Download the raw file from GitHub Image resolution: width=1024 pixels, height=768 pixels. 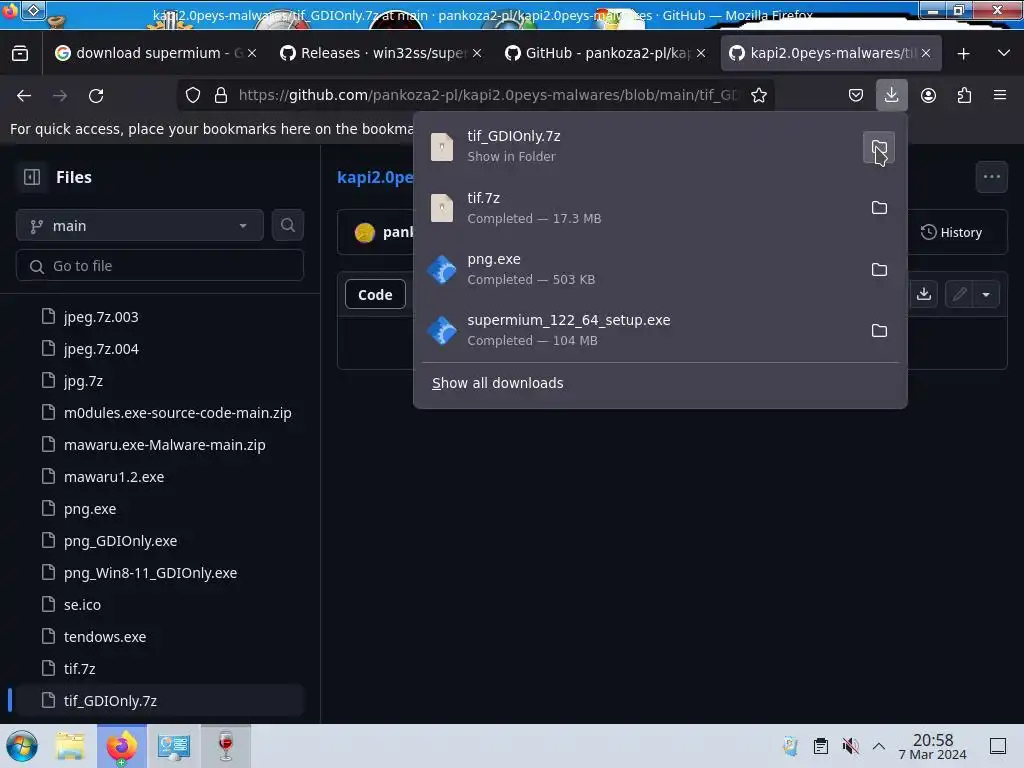pyautogui.click(x=923, y=295)
